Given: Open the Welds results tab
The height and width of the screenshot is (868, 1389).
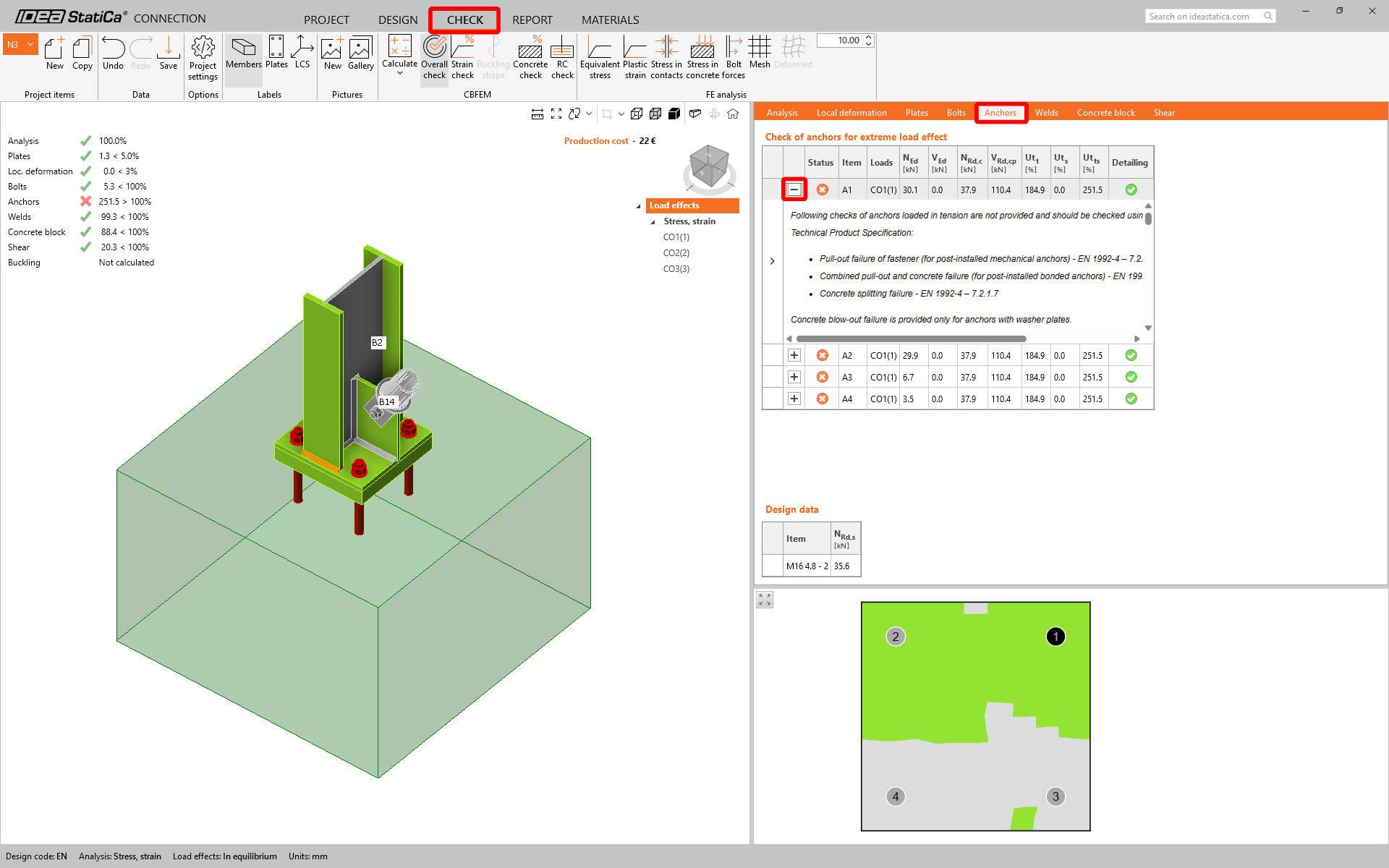Looking at the screenshot, I should point(1046,112).
